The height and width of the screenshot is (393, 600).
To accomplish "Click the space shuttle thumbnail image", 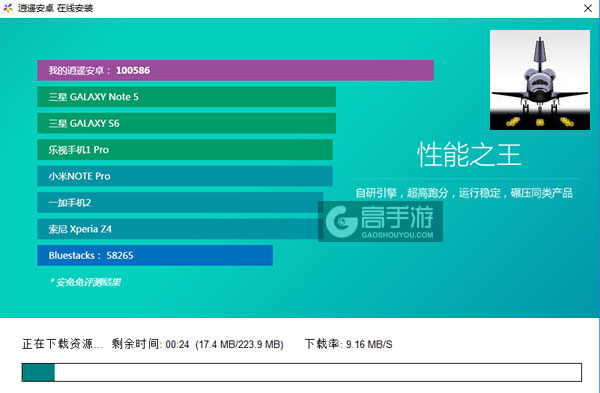I will 540,80.
